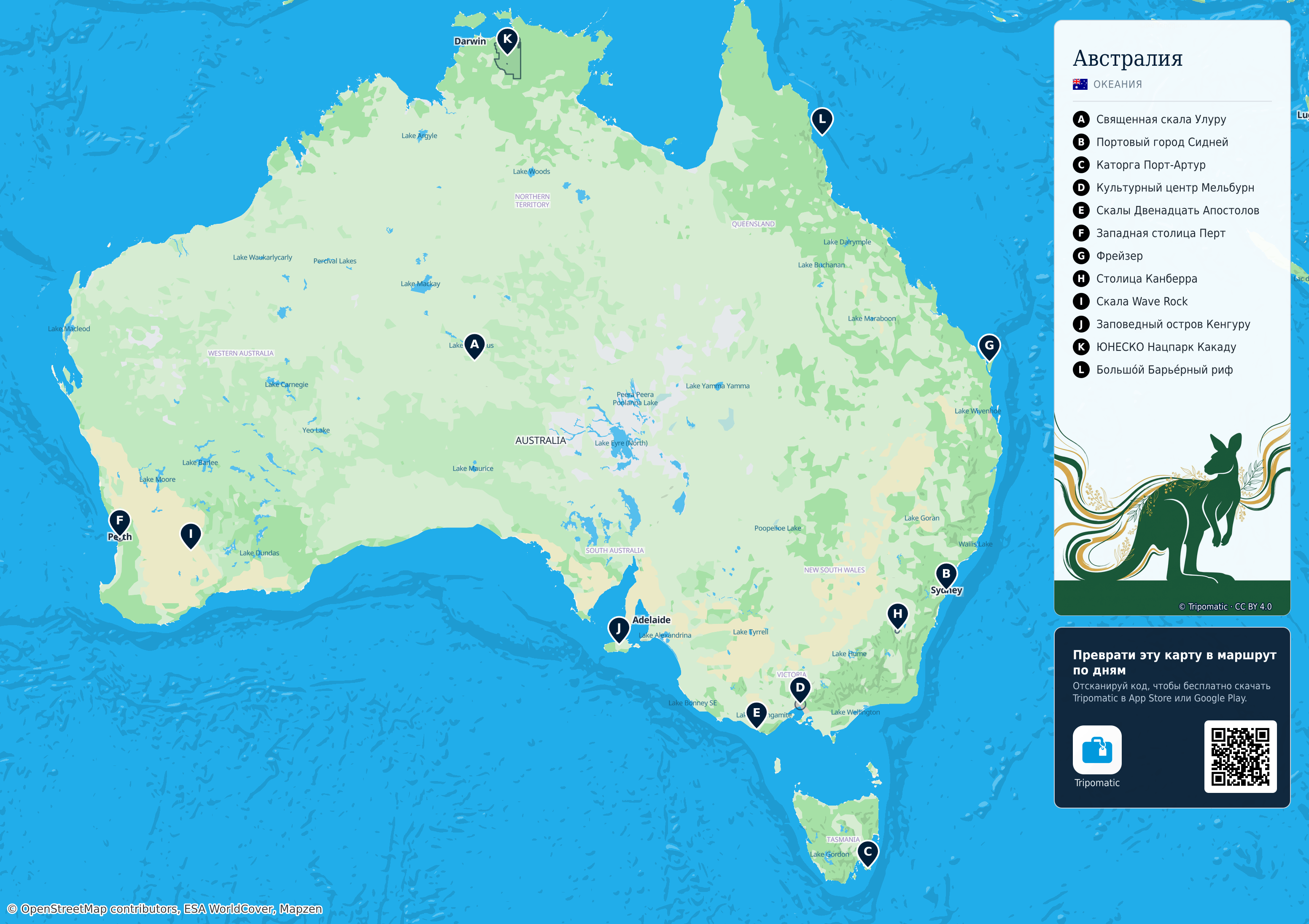Image resolution: width=1309 pixels, height=924 pixels.
Task: Click map pin D at Melbourne
Action: click(x=800, y=689)
